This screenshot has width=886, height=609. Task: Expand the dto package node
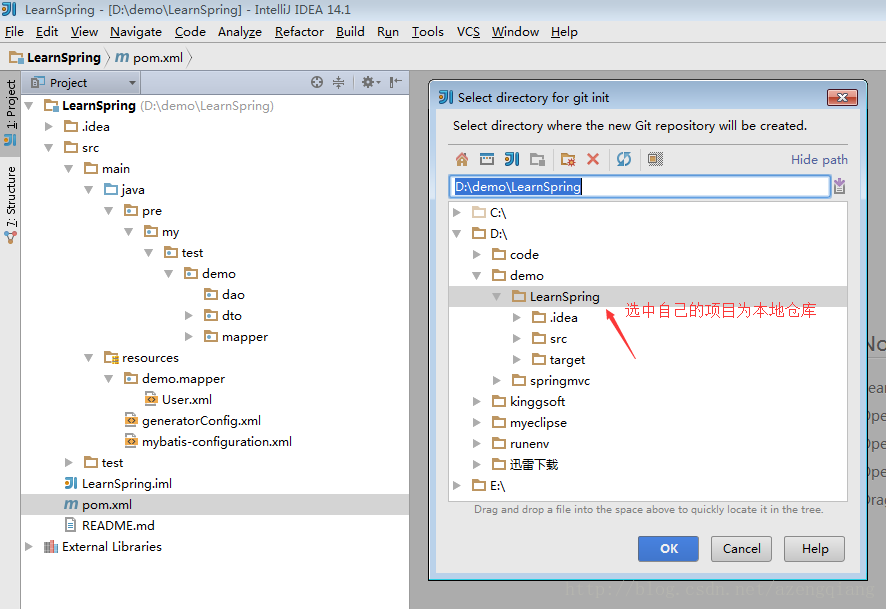189,315
